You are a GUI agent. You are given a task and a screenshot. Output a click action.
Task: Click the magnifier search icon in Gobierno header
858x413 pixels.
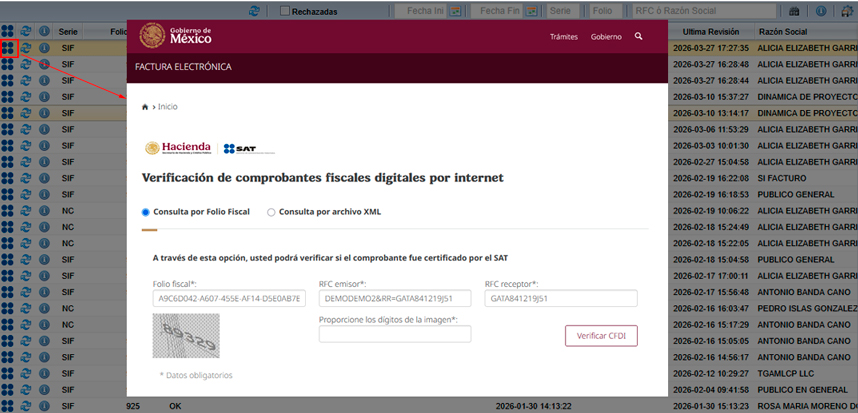[x=639, y=36]
